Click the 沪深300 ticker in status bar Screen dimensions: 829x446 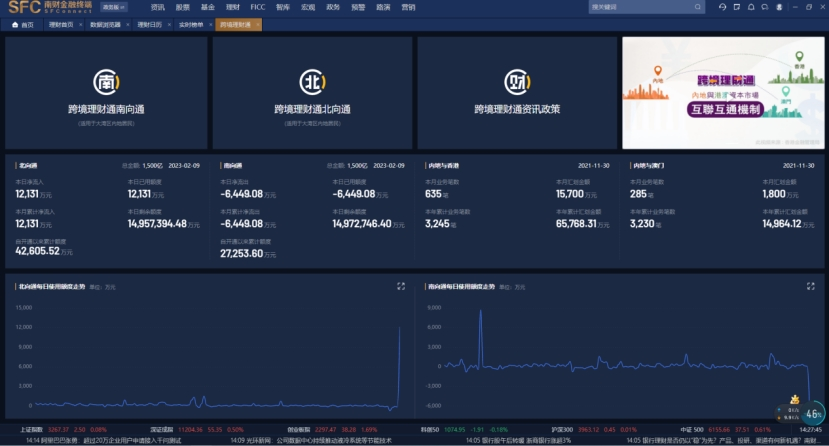594,430
